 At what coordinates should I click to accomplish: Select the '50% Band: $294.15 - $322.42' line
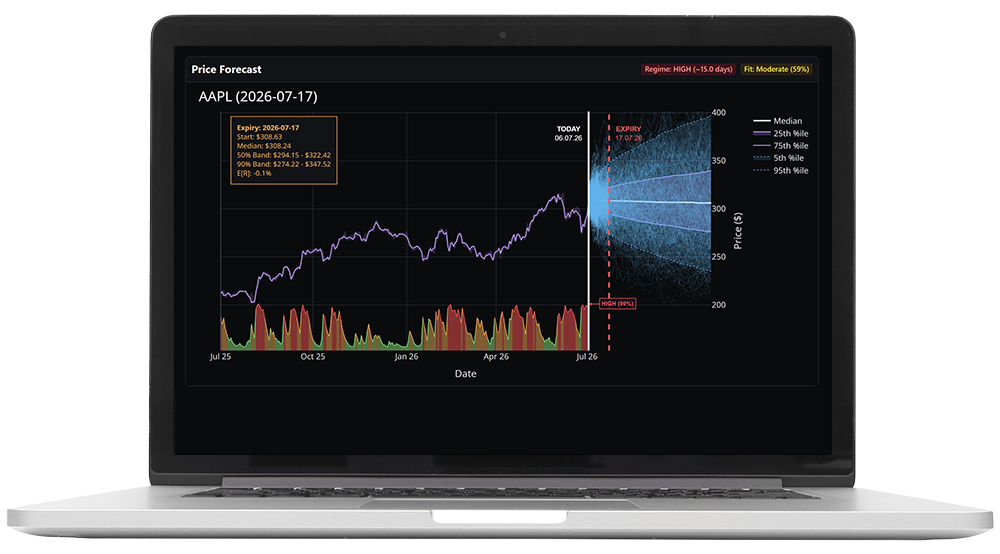coord(284,155)
